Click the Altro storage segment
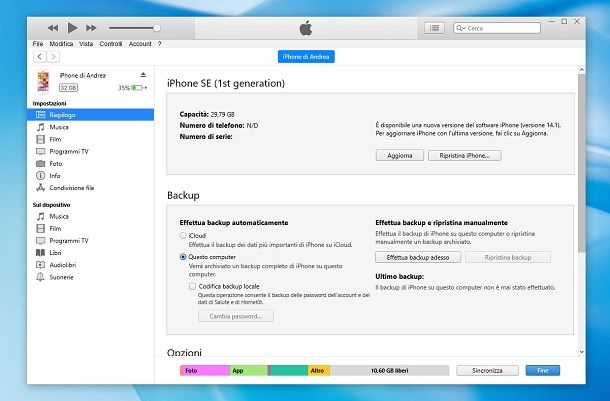Screen dimensions: 610x401 (x=319, y=371)
